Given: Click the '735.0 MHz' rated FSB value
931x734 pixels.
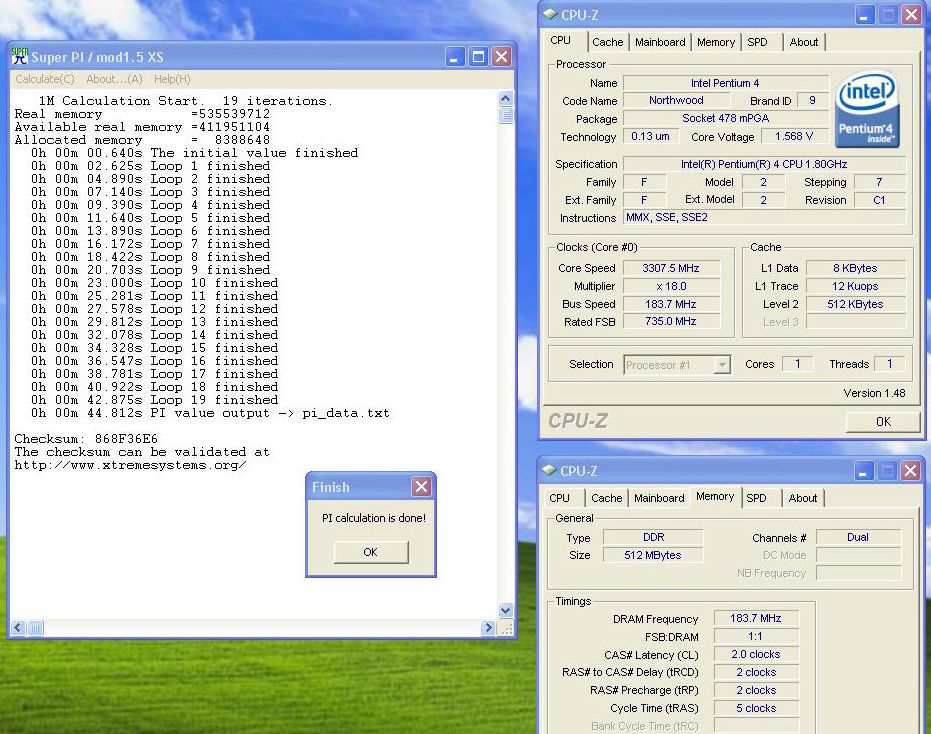Looking at the screenshot, I should (x=671, y=321).
